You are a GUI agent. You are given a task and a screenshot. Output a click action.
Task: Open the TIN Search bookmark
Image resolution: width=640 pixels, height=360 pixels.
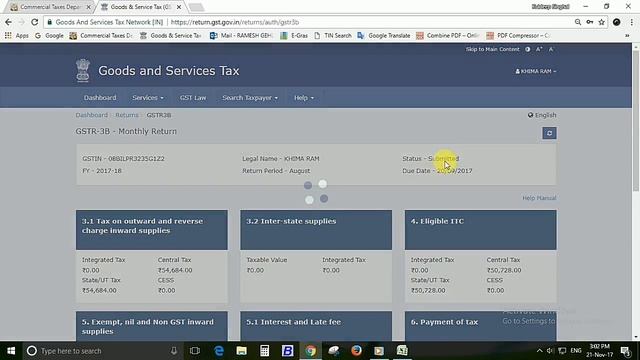333,36
